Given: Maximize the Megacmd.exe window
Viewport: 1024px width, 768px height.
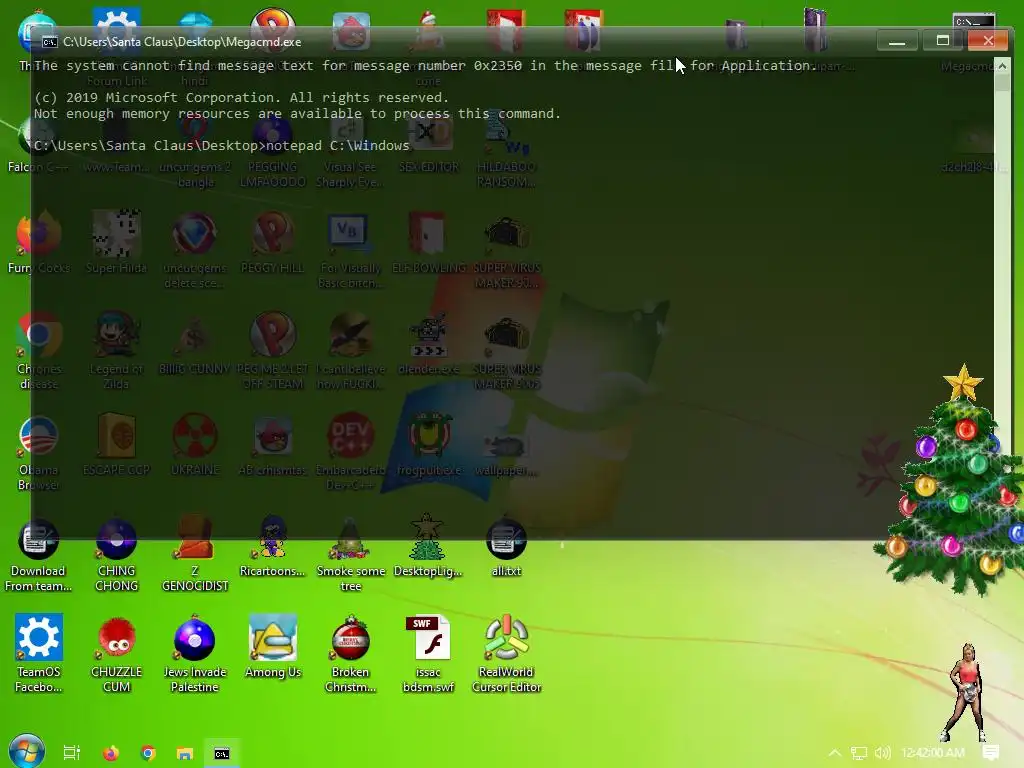Looking at the screenshot, I should pos(942,41).
